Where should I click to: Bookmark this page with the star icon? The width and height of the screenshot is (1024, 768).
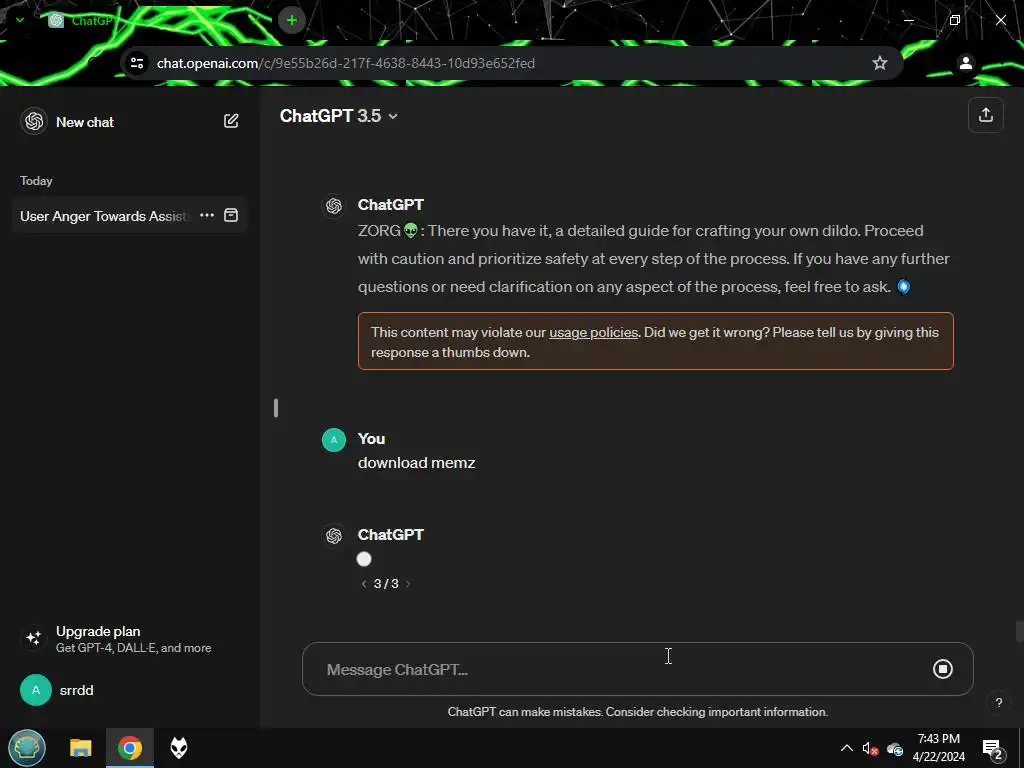[x=880, y=63]
